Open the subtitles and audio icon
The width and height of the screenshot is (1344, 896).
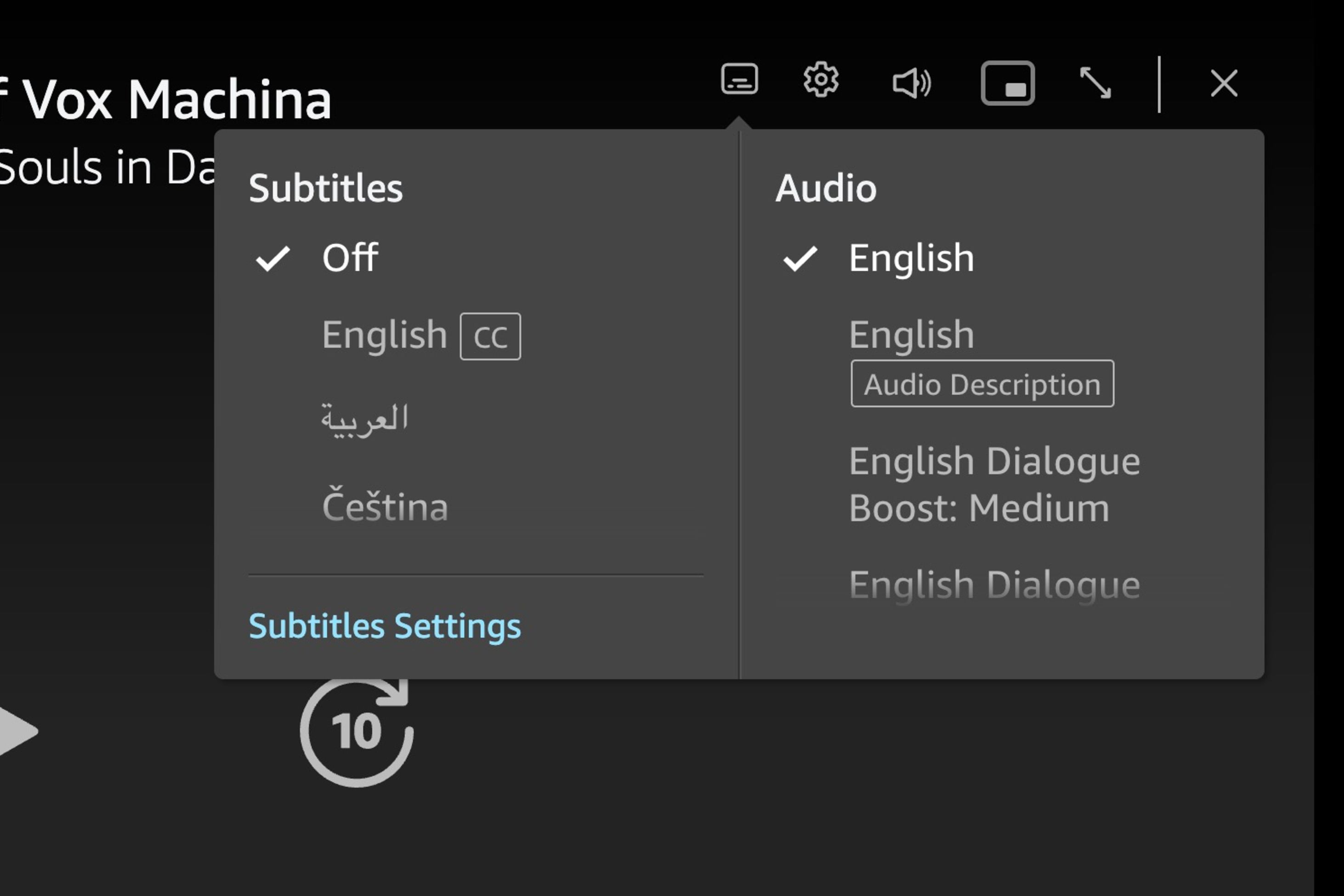pos(739,79)
